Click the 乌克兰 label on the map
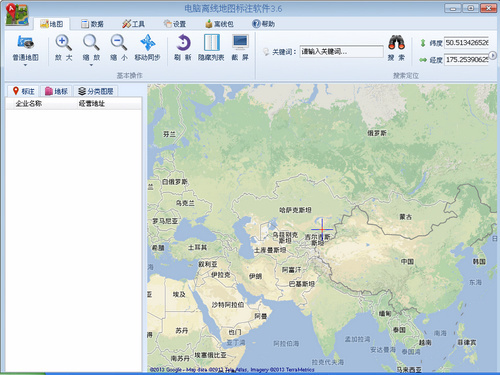 pos(185,203)
